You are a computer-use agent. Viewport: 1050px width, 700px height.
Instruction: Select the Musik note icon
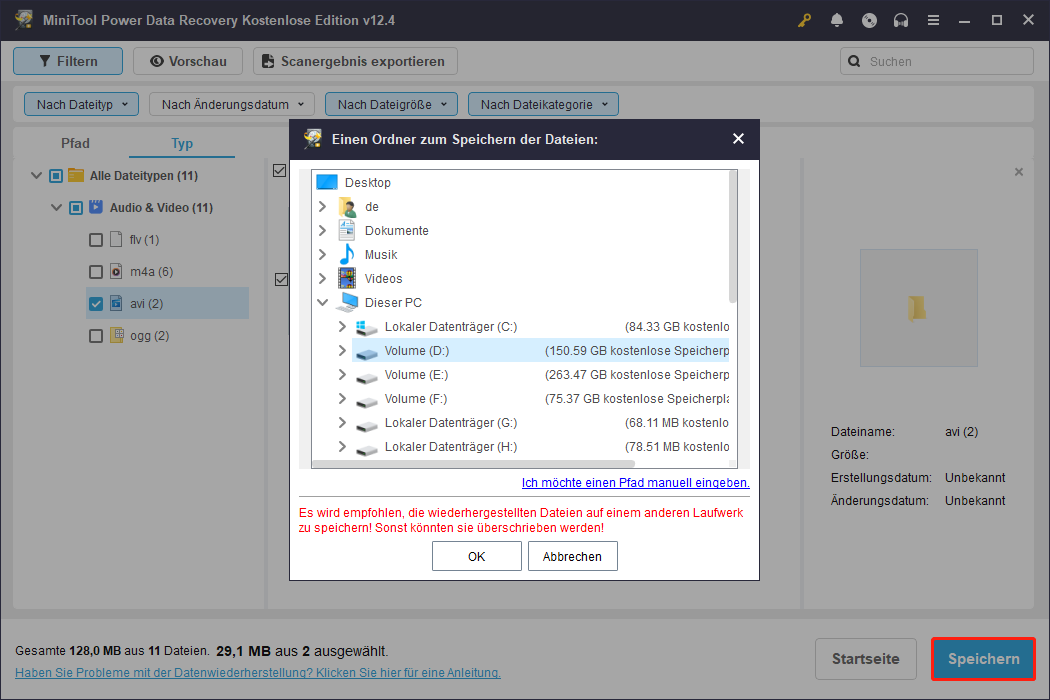(x=347, y=255)
